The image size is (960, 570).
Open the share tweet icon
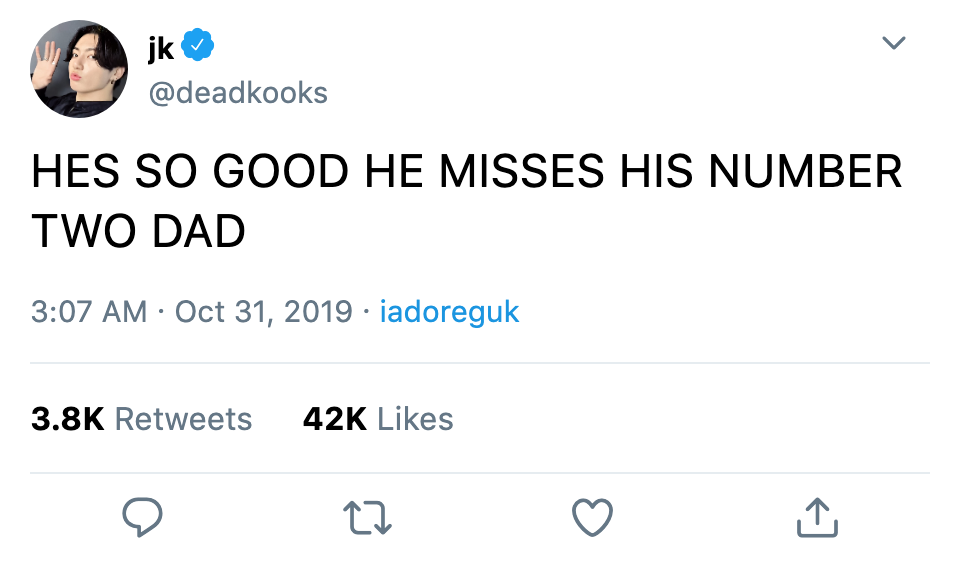pyautogui.click(x=817, y=517)
